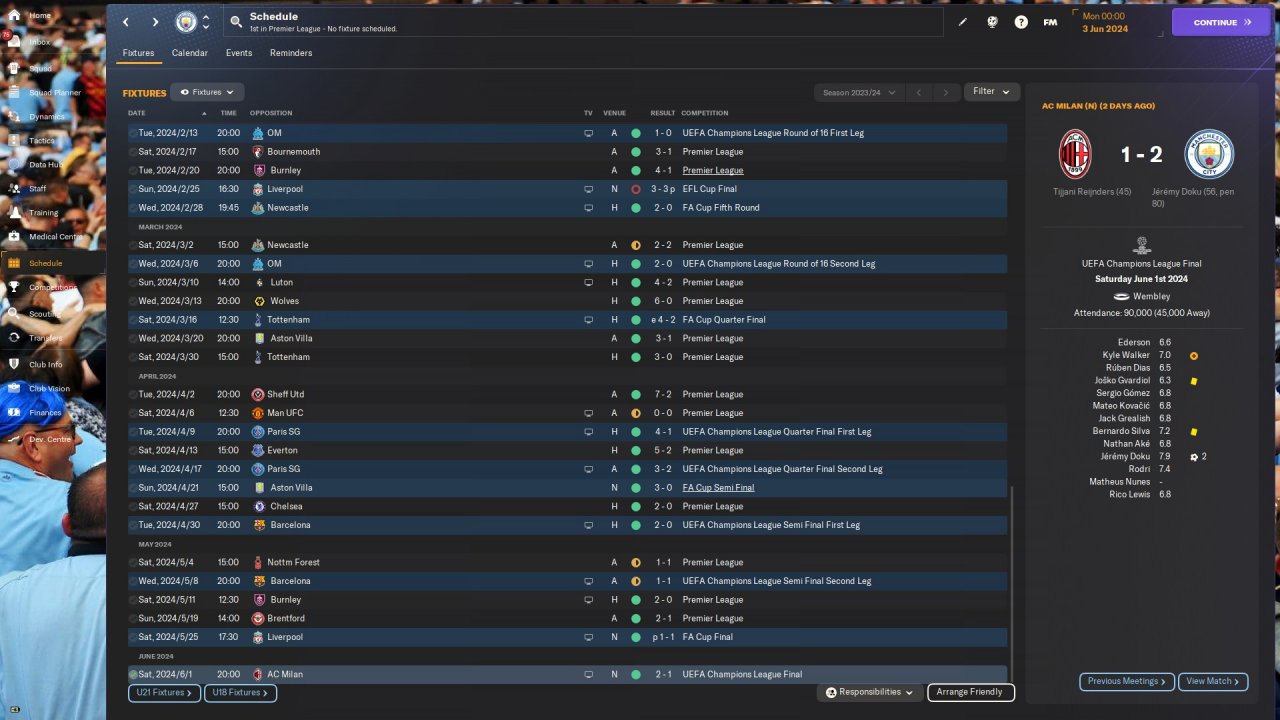Go to the Scouting screen
This screenshot has width=1280, height=720.
point(44,313)
